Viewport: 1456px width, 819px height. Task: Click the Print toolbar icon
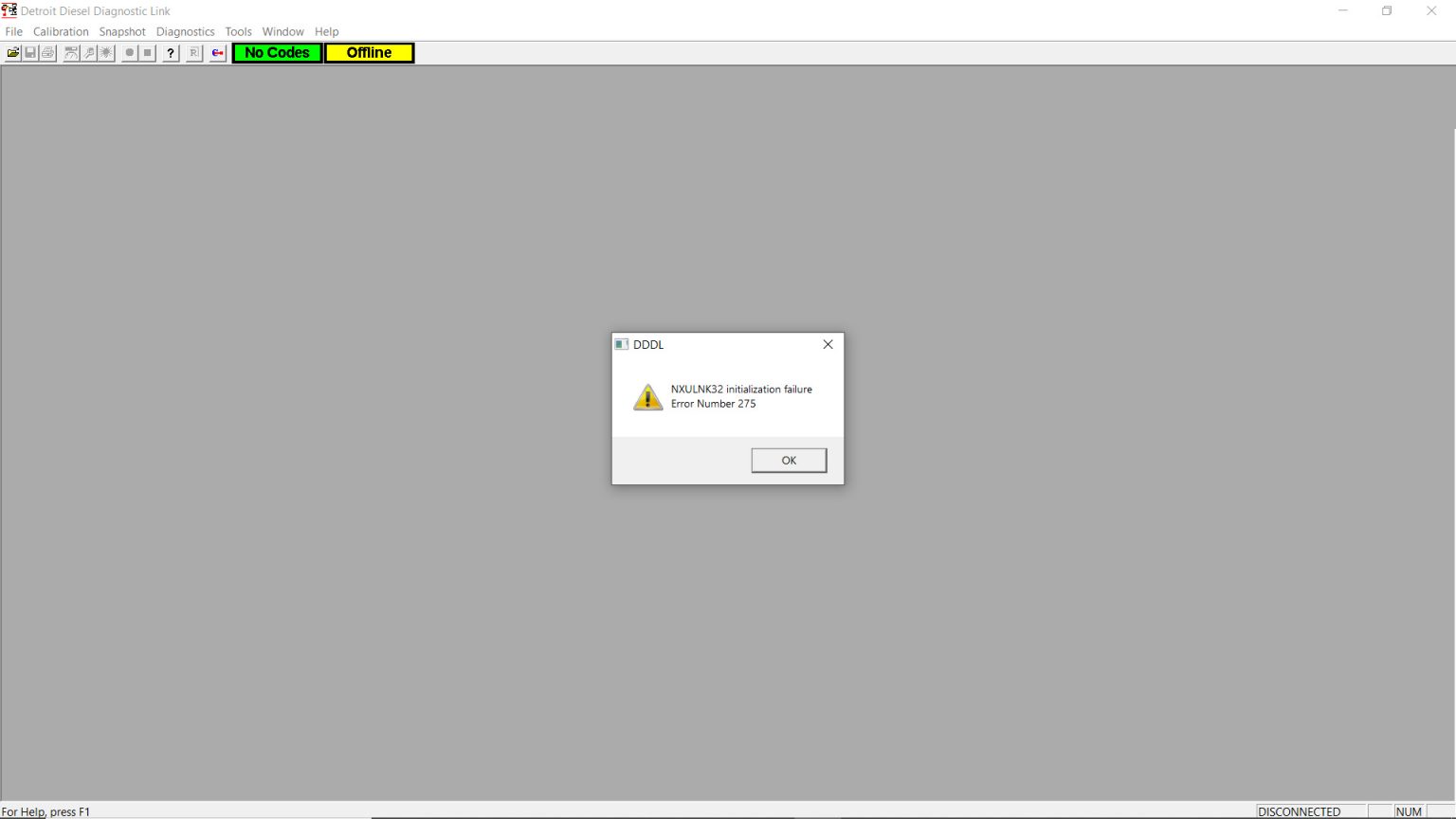pos(47,53)
